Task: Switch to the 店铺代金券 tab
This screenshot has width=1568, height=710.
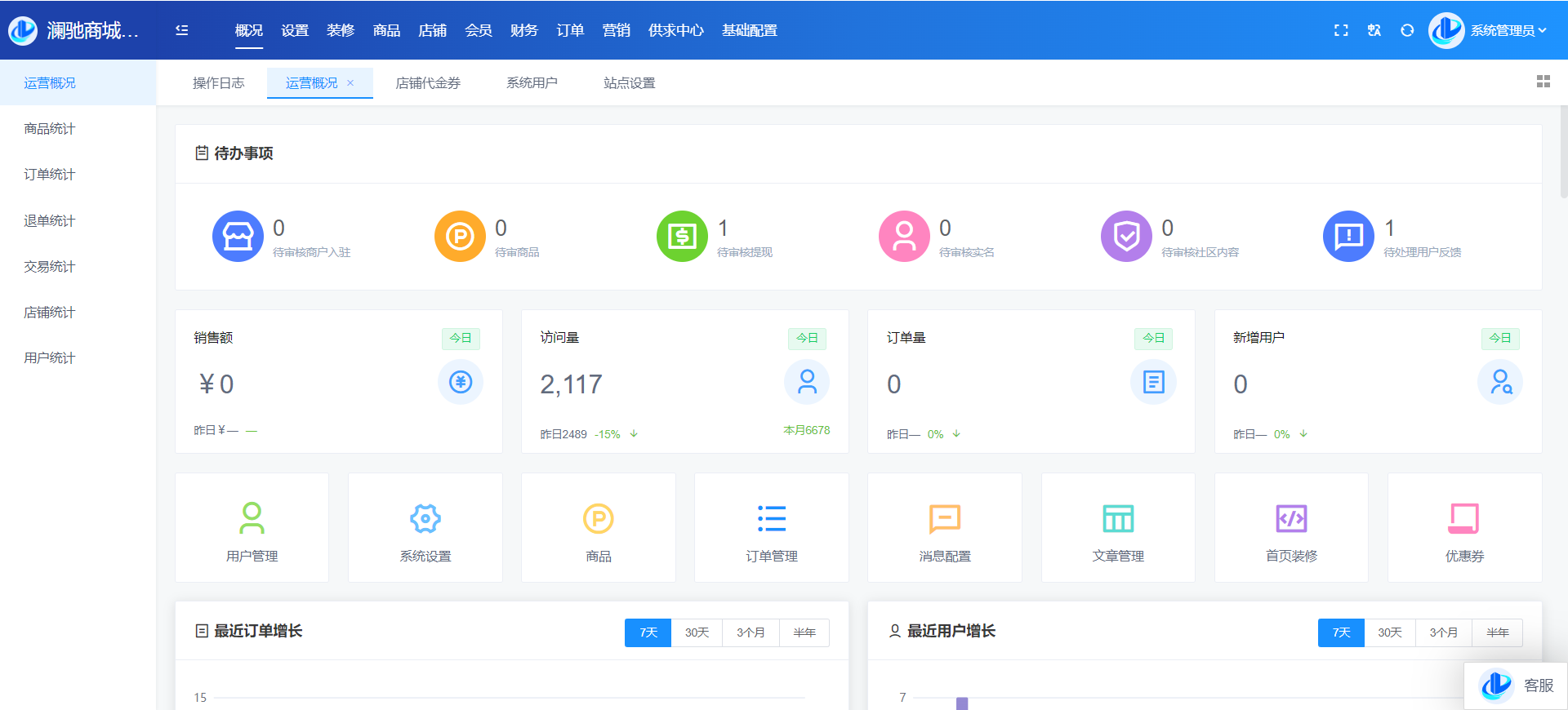Action: tap(428, 83)
